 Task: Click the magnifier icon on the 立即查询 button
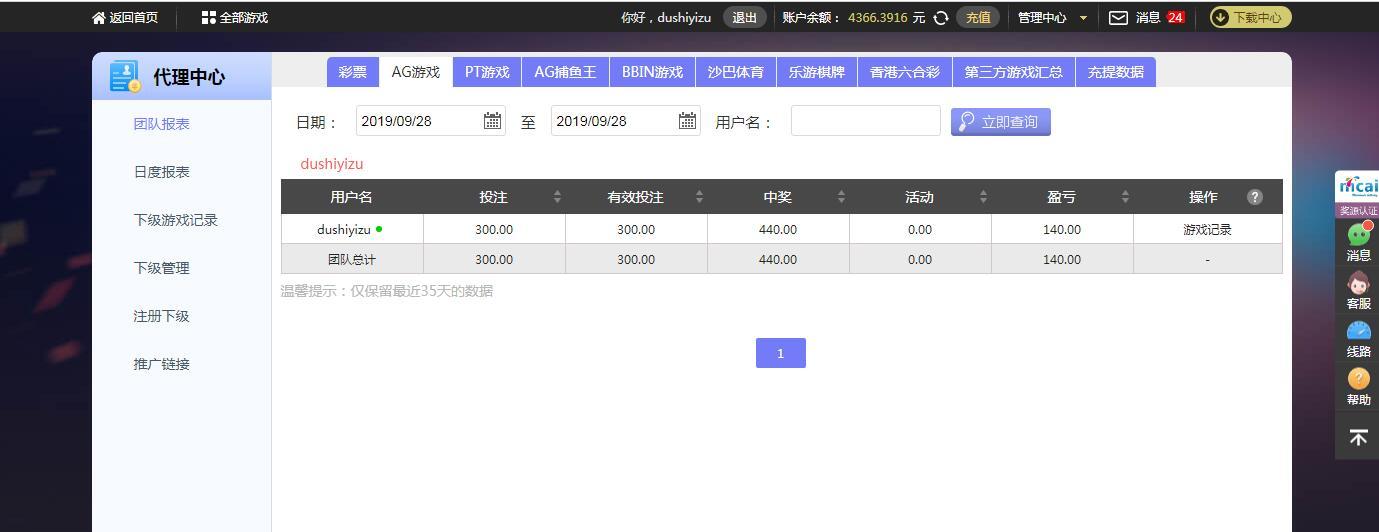click(966, 122)
